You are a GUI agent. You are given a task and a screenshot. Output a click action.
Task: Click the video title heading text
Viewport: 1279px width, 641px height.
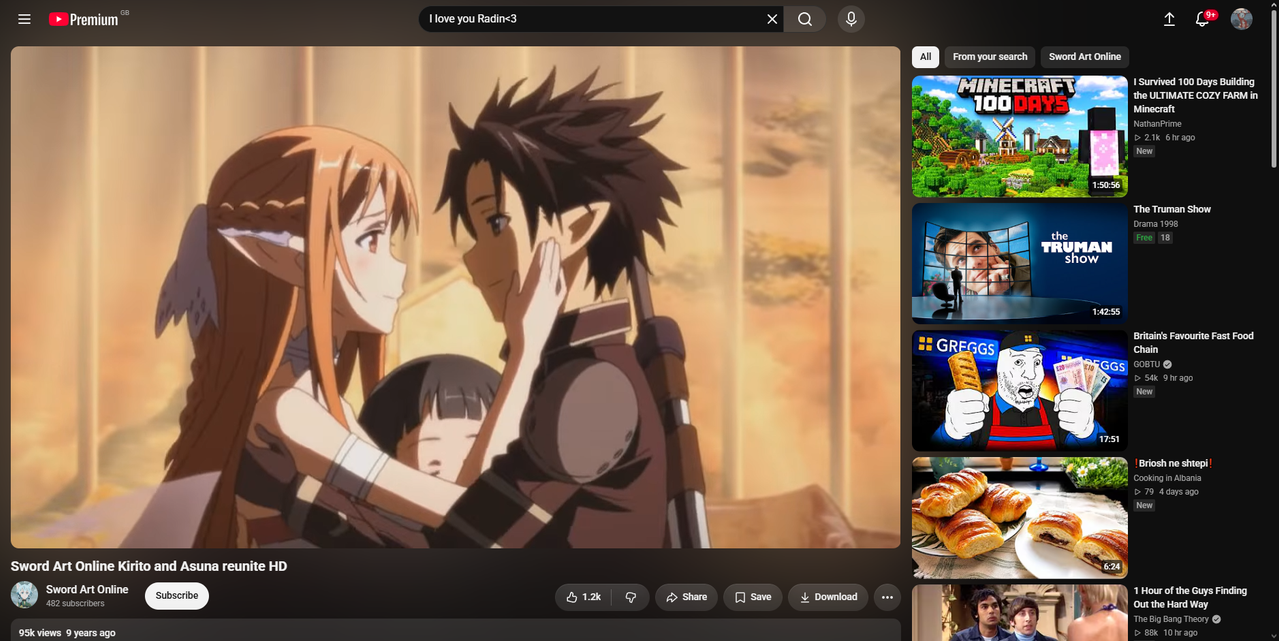(149, 566)
